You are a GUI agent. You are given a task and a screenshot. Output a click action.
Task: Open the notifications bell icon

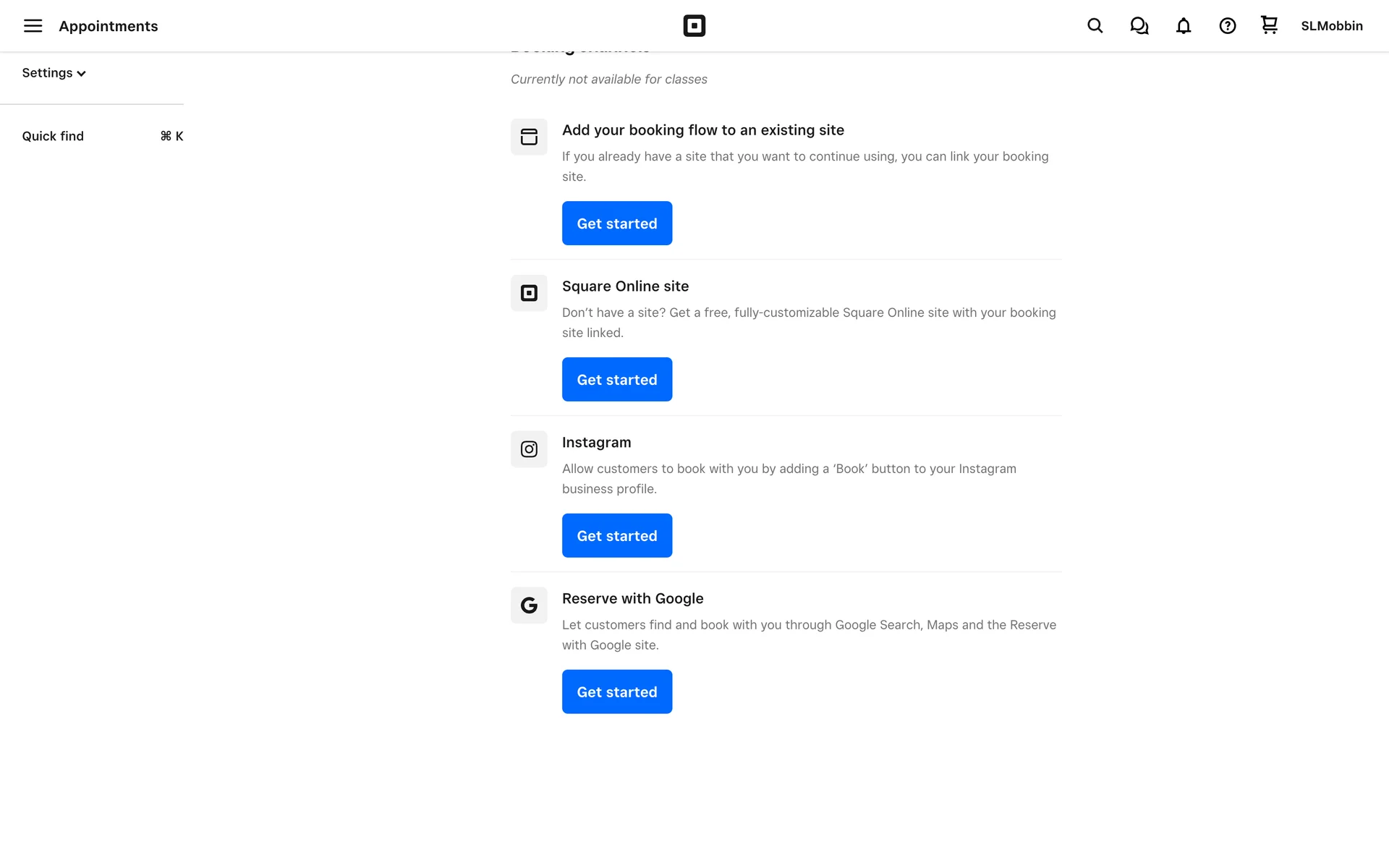(1183, 26)
